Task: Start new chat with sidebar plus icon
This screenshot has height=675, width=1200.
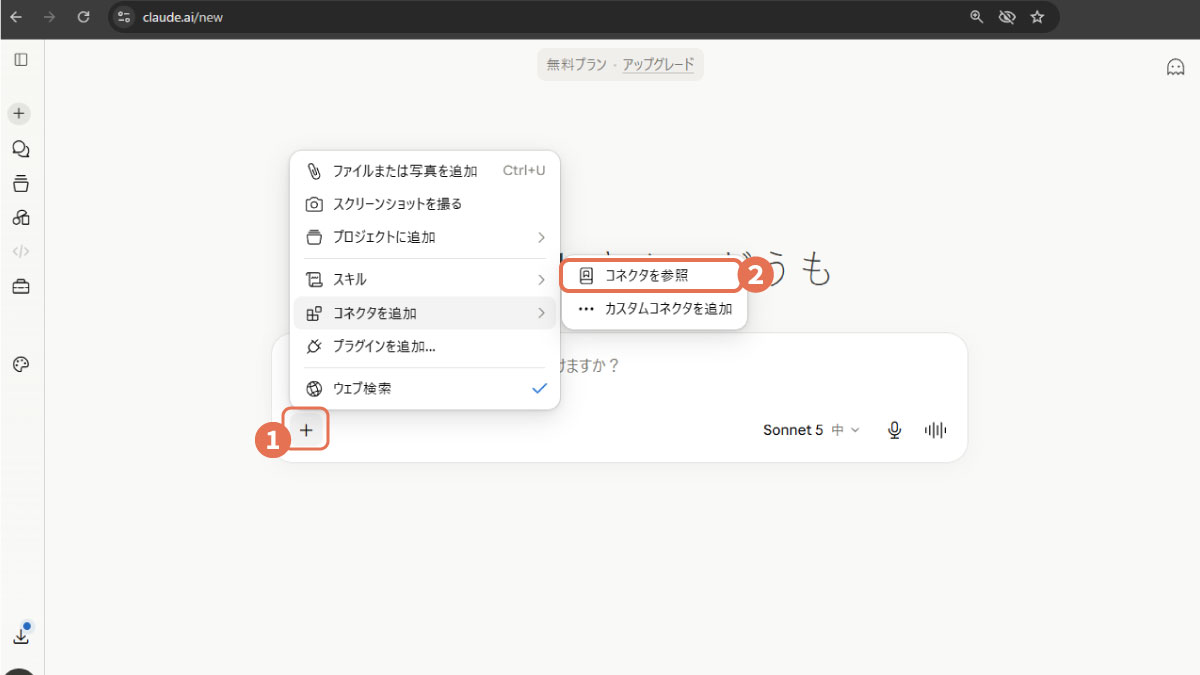Action: 20,113
